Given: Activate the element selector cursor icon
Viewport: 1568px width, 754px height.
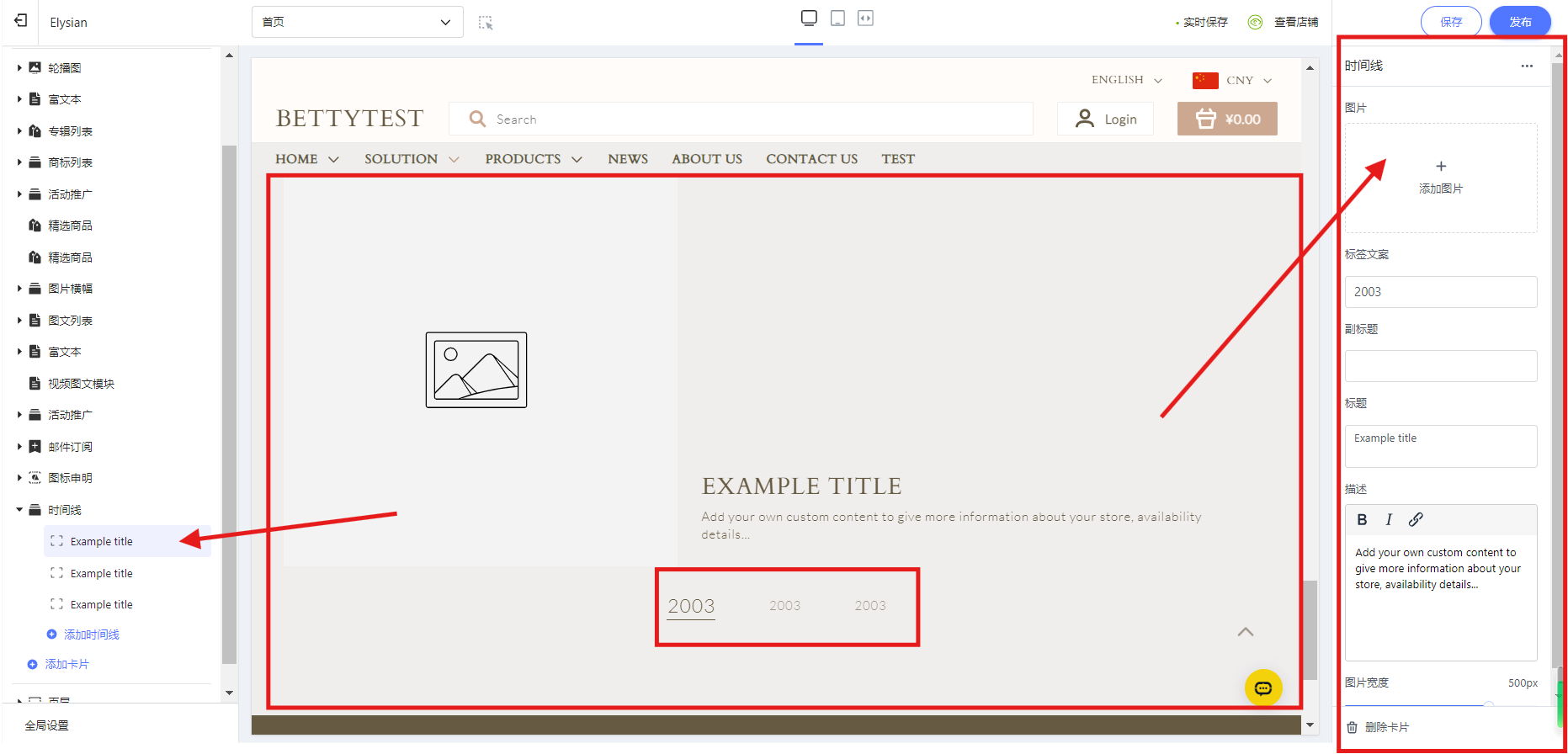Looking at the screenshot, I should 486,23.
